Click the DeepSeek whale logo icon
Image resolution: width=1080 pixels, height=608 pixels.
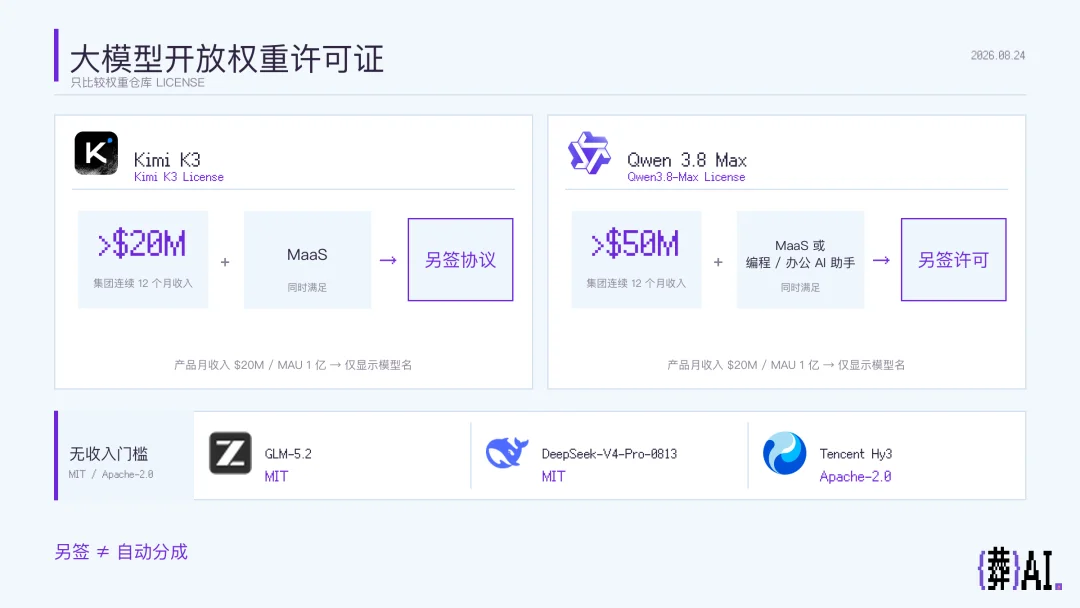tap(507, 453)
